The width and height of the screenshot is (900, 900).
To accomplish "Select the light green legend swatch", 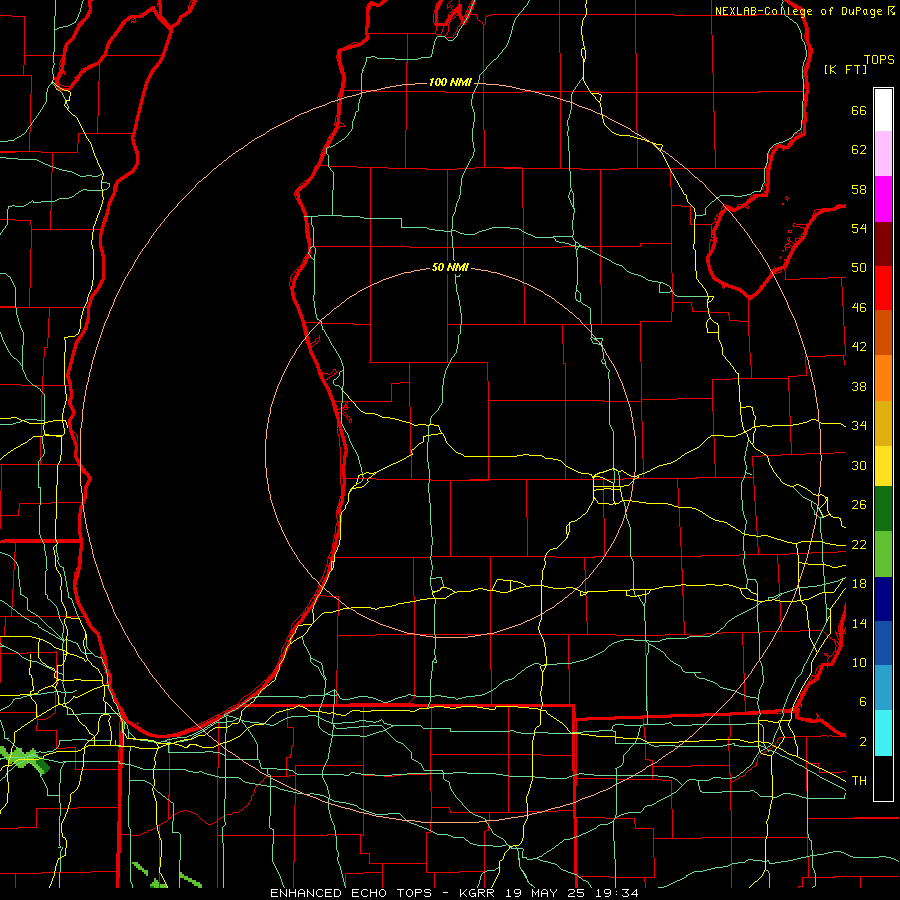I will coord(883,554).
